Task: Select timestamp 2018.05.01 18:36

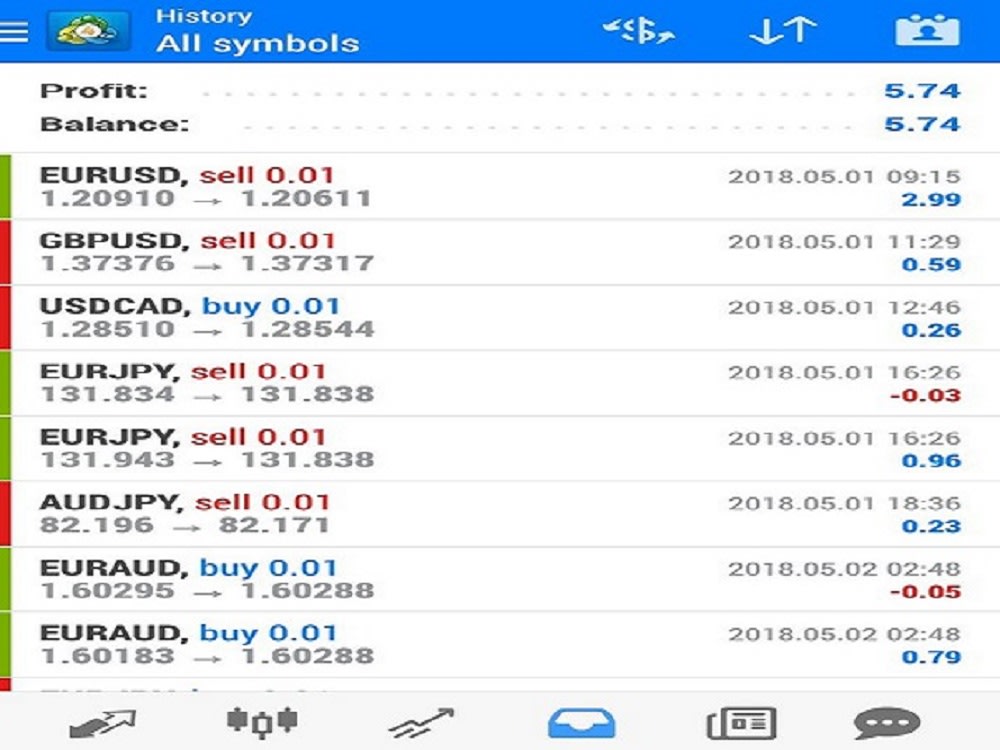Action: (844, 504)
